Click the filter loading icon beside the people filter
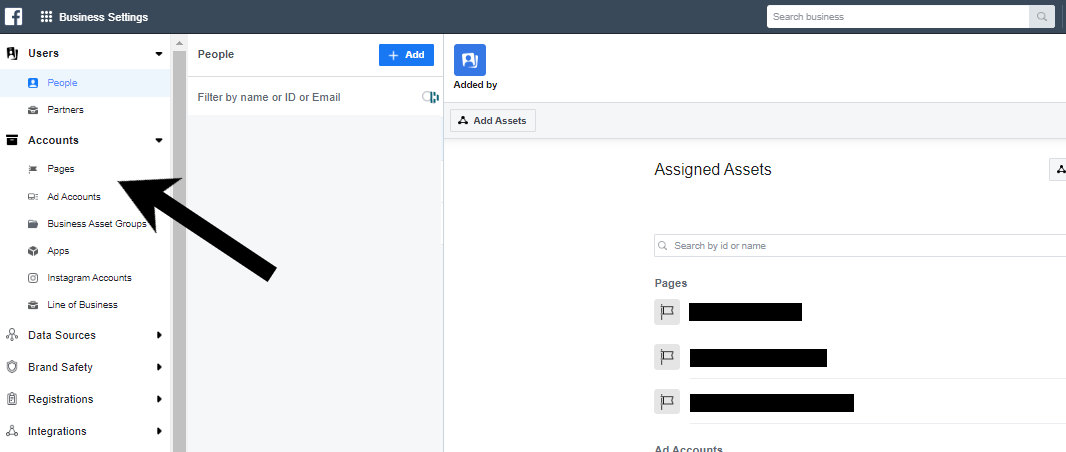The height and width of the screenshot is (452, 1066). pos(430,97)
